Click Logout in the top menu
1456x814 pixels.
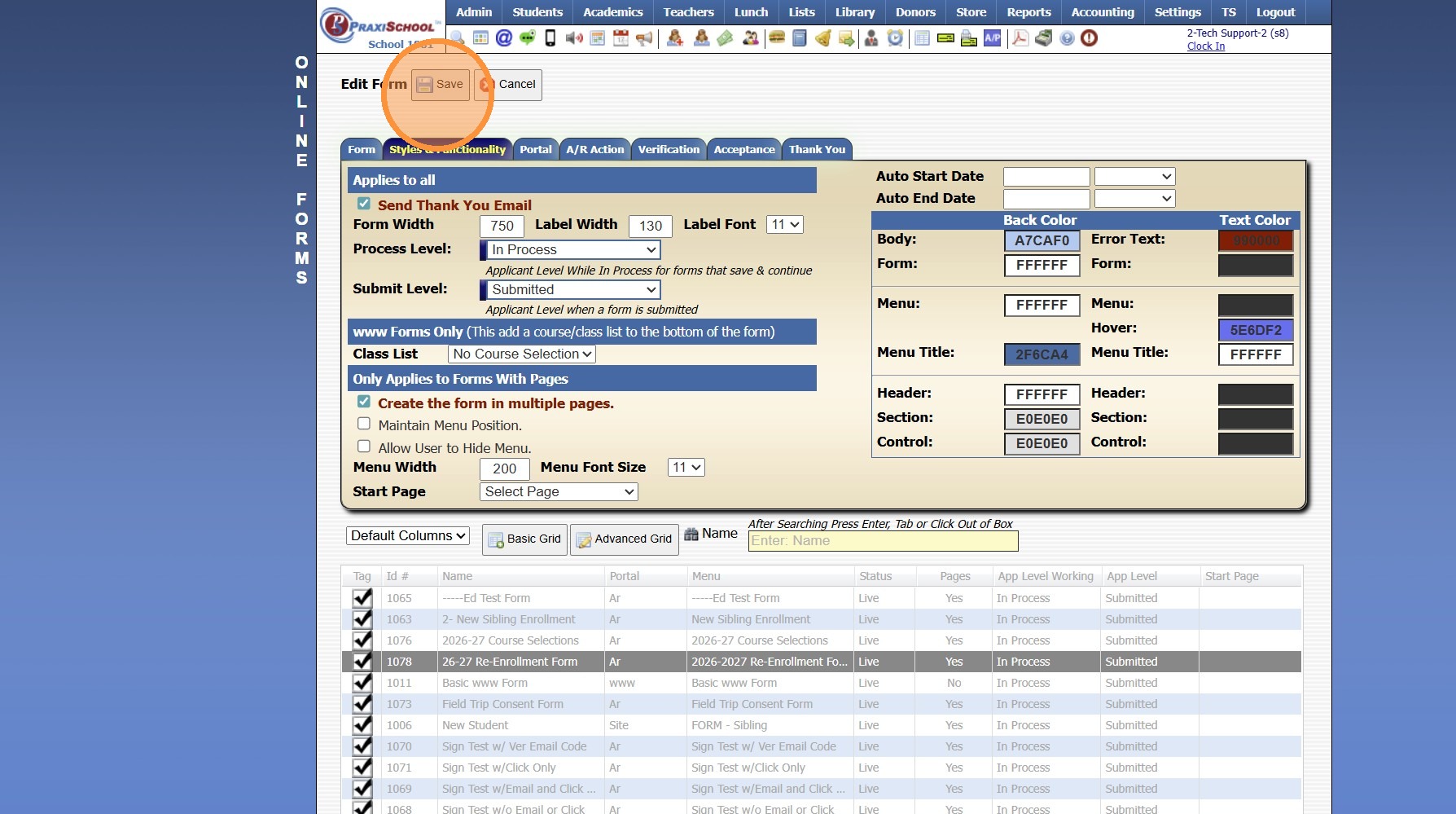pos(1275,12)
